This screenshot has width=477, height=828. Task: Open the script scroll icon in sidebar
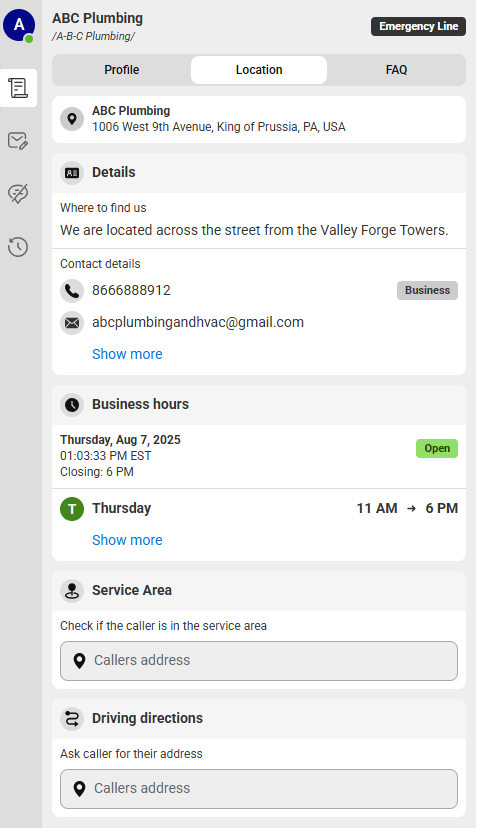18,88
